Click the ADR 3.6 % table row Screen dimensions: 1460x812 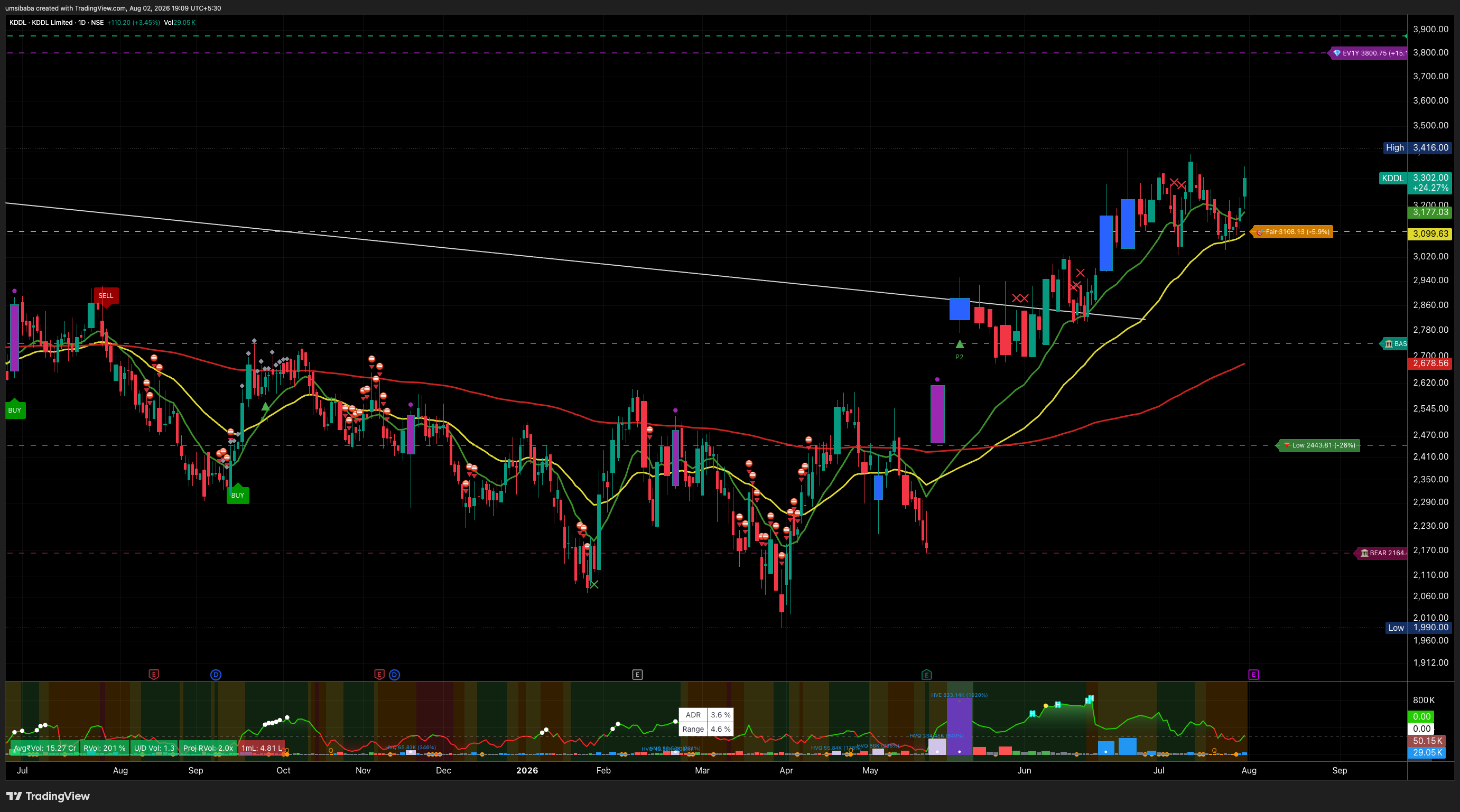click(x=706, y=715)
